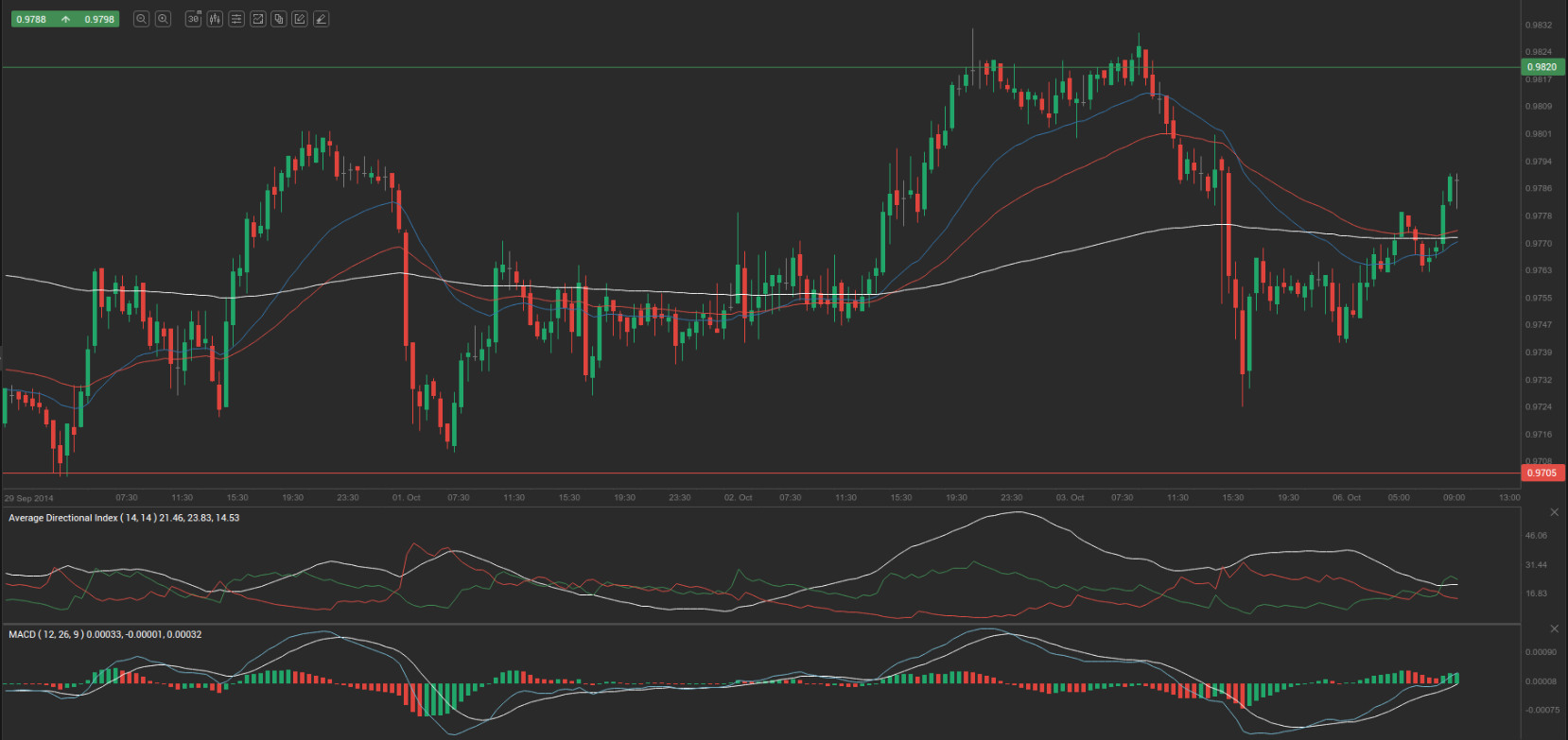1568x740 pixels.
Task: Click the 01. Oct date on time axis
Action: (x=407, y=497)
